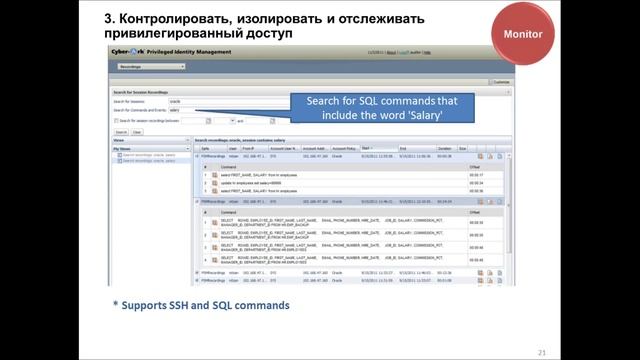Viewport: 640px width, 360px height.
Task: Sort results by the Start column
Action: [378, 149]
